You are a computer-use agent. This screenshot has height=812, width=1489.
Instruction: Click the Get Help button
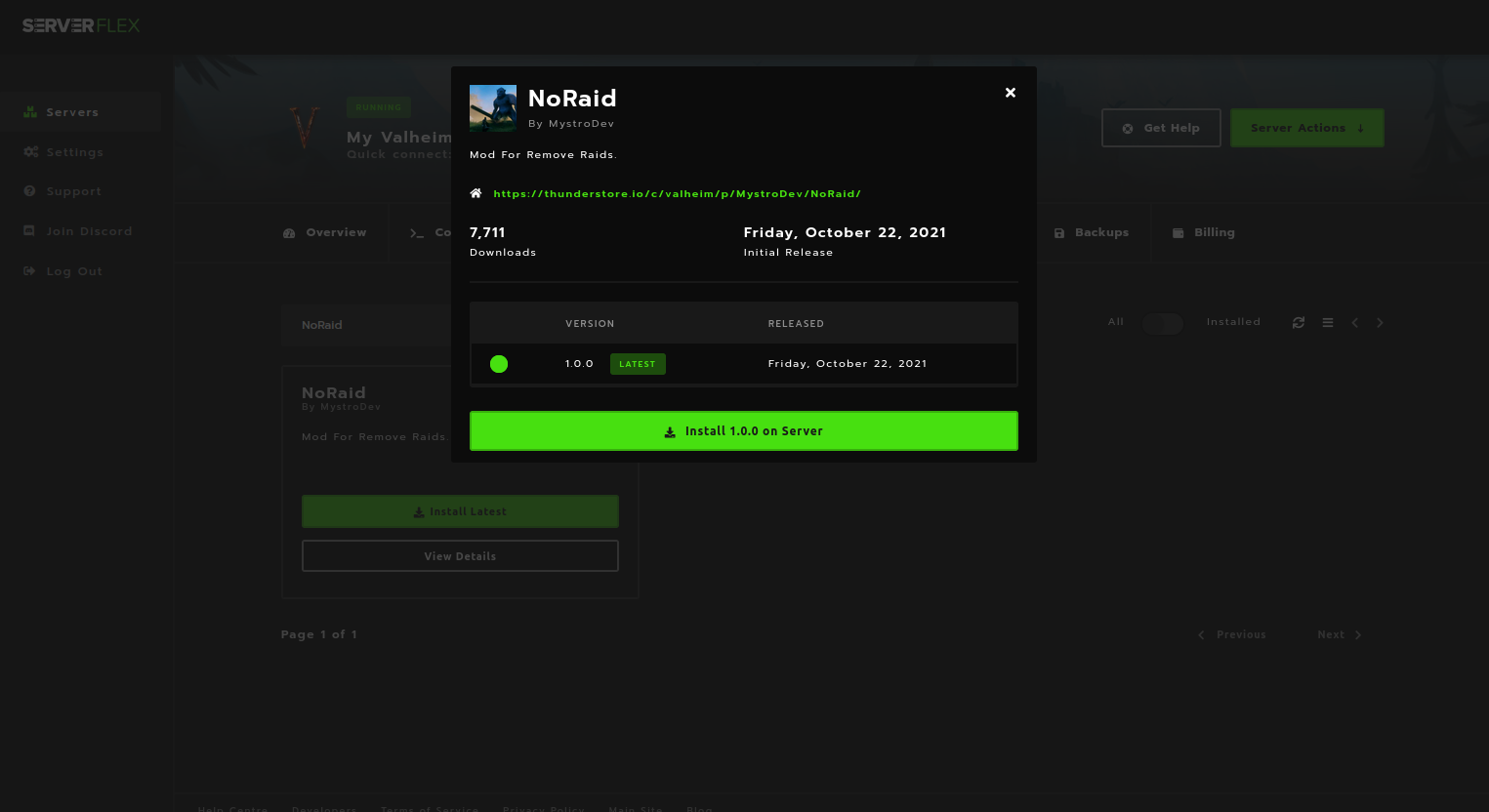coord(1161,128)
